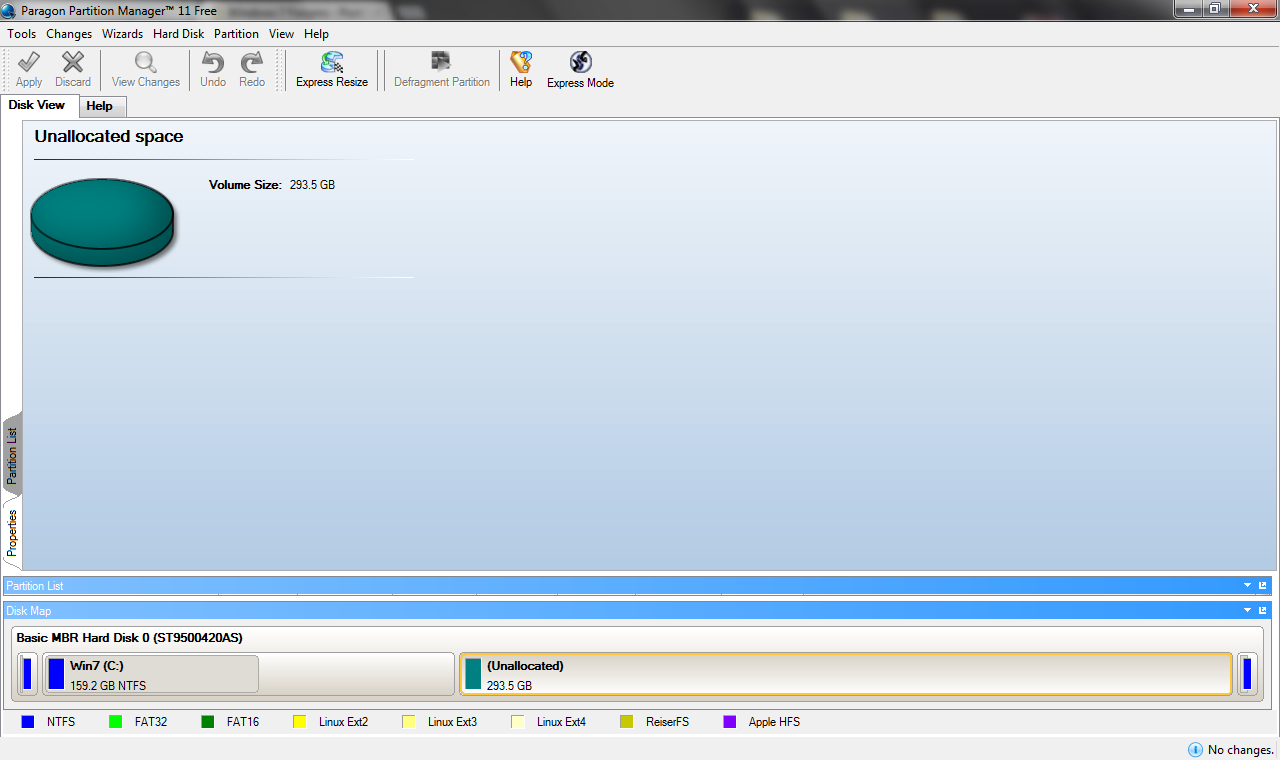Open the Disk Map panel dropdown arrow
Image resolution: width=1280 pixels, height=760 pixels.
pos(1247,610)
